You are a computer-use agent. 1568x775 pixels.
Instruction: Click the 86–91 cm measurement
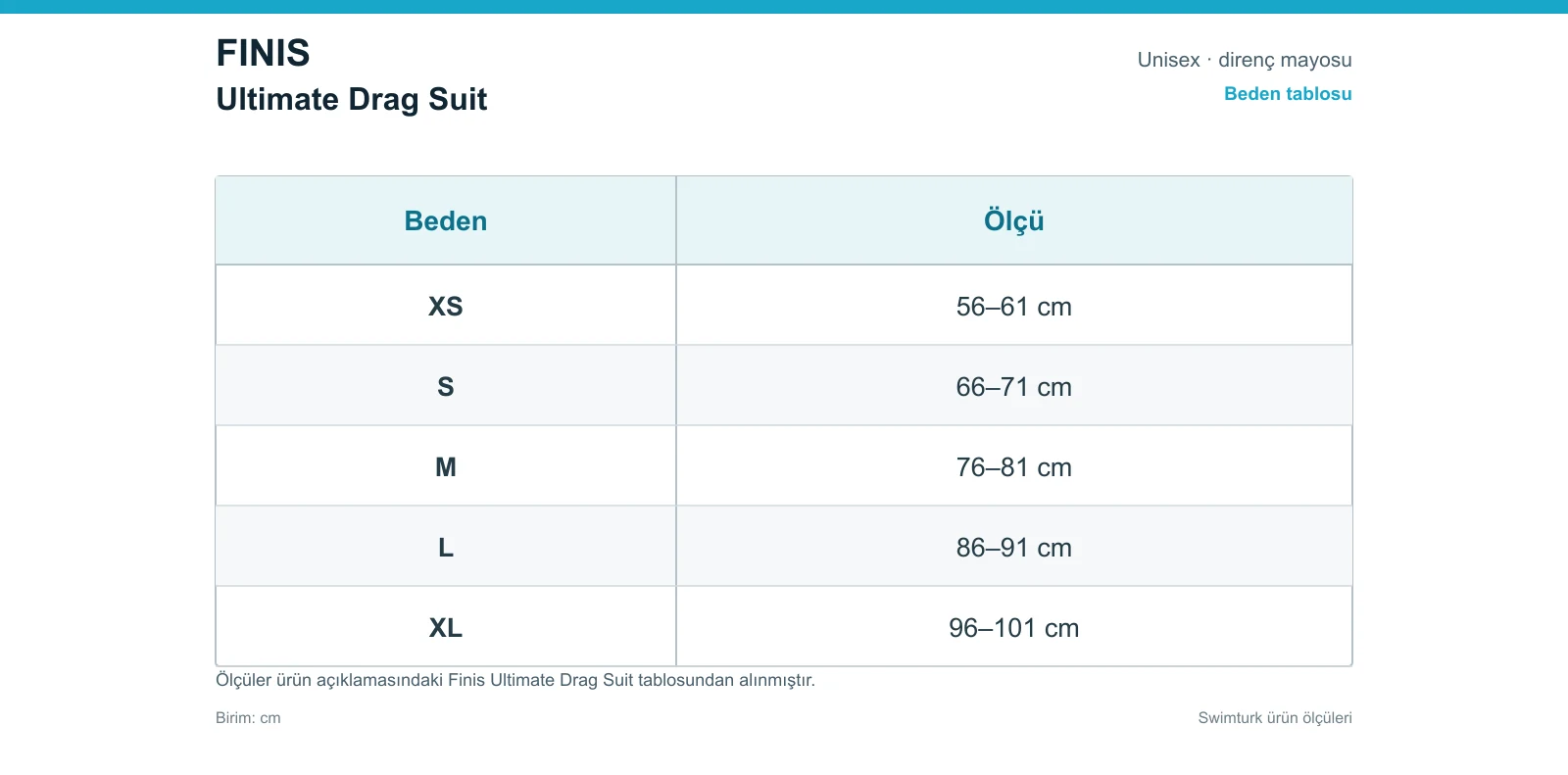pos(1014,548)
